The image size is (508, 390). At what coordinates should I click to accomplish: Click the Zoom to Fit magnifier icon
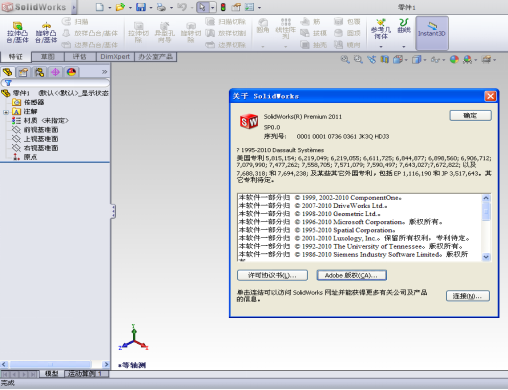tap(345, 60)
